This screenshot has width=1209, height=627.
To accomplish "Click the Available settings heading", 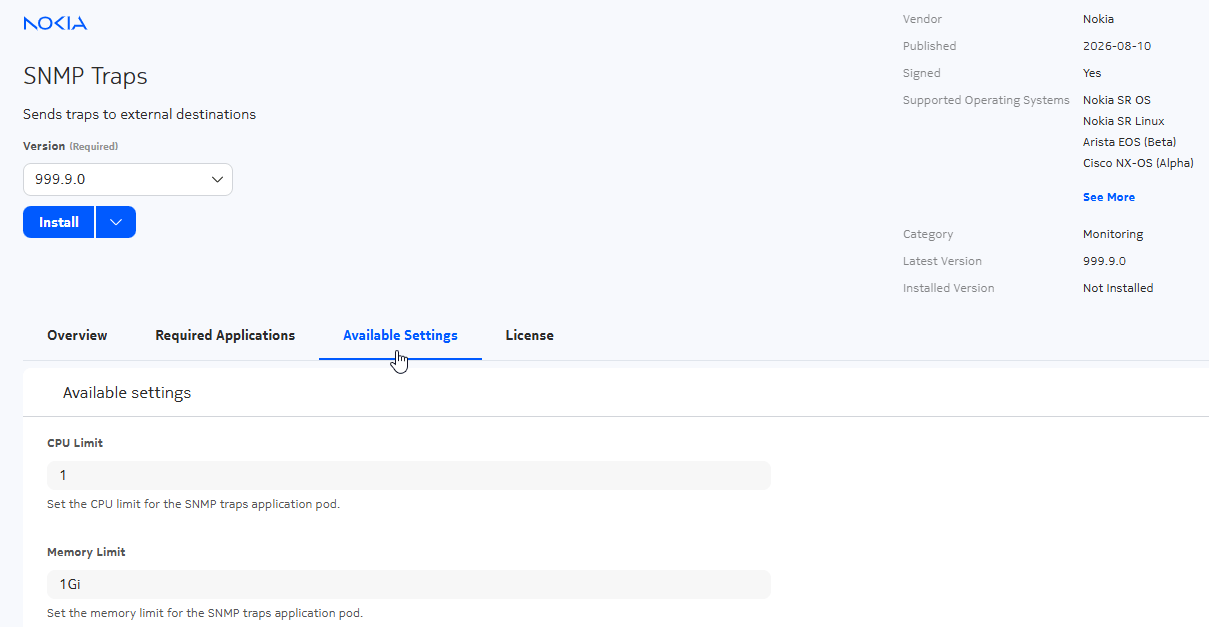I will (127, 393).
